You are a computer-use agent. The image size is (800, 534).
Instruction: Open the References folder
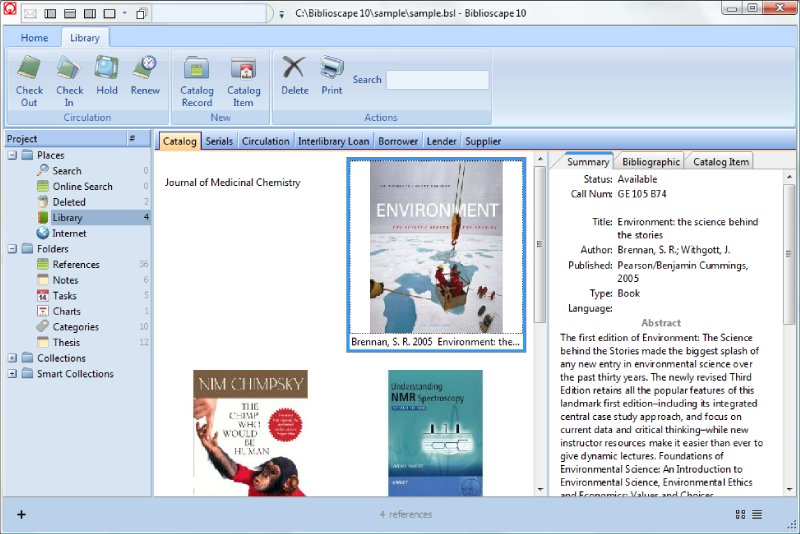(x=76, y=264)
